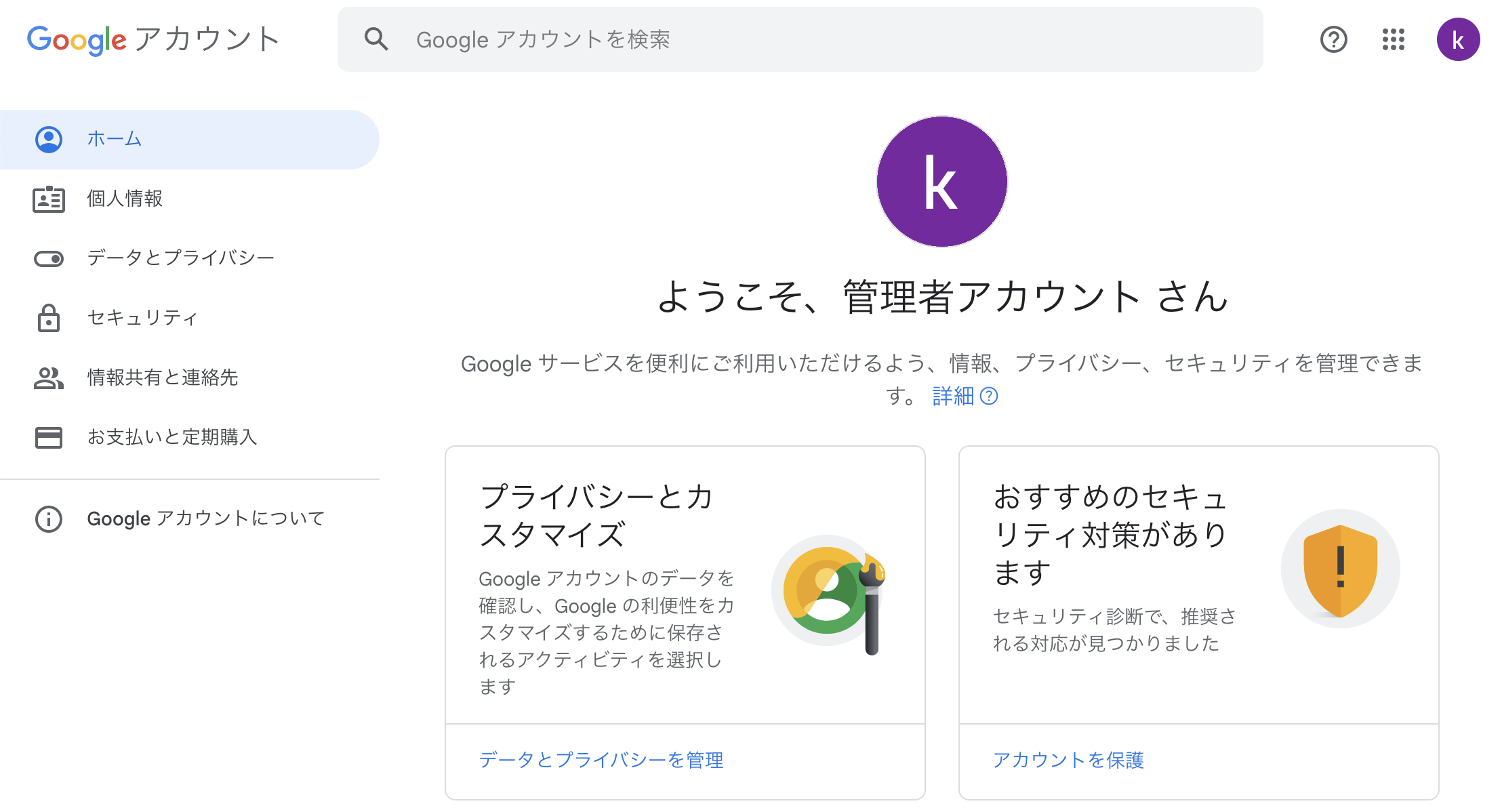This screenshot has height=812, width=1502.
Task: Open Google アカウントについて link
Action: click(190, 519)
